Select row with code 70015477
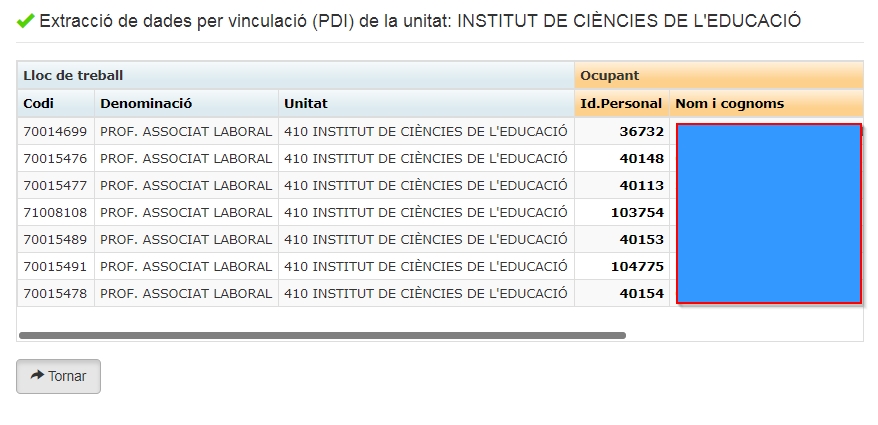Viewport: 878px width, 425px height. tap(56, 185)
